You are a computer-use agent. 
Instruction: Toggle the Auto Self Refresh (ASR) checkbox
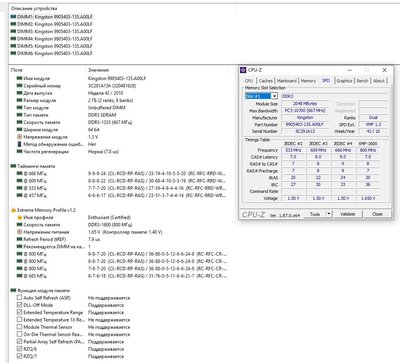[x=19, y=298]
